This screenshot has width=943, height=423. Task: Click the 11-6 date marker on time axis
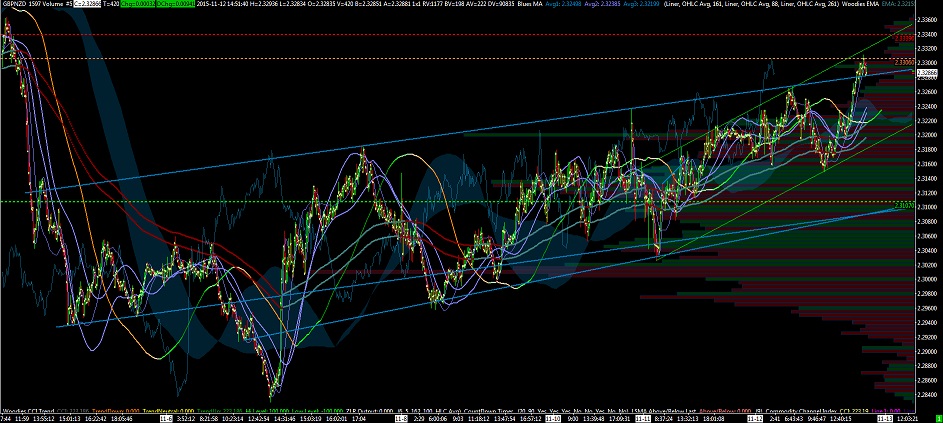[166, 418]
